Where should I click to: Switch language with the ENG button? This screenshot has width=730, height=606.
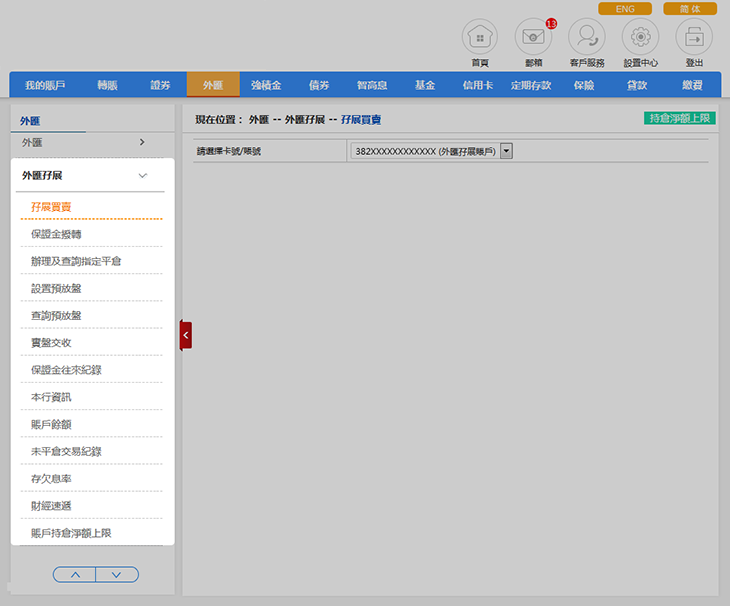pos(625,9)
